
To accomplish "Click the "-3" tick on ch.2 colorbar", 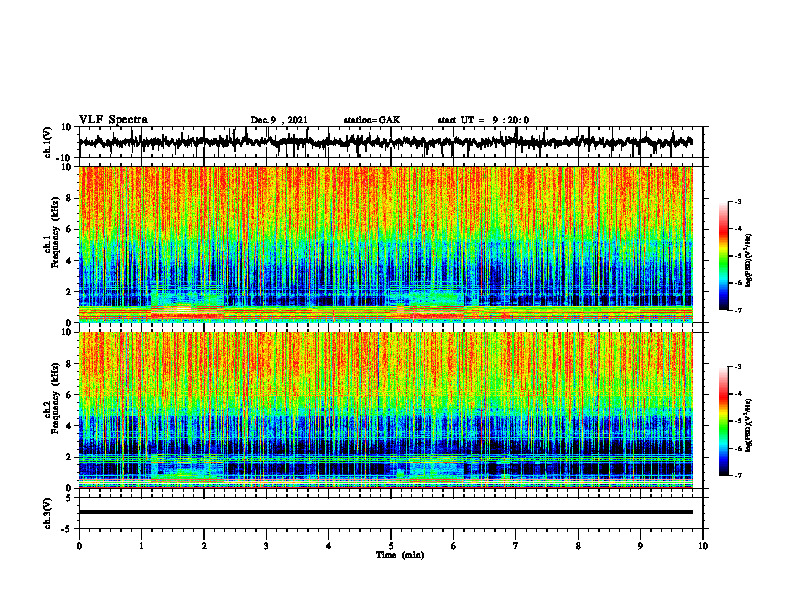I will click(737, 367).
